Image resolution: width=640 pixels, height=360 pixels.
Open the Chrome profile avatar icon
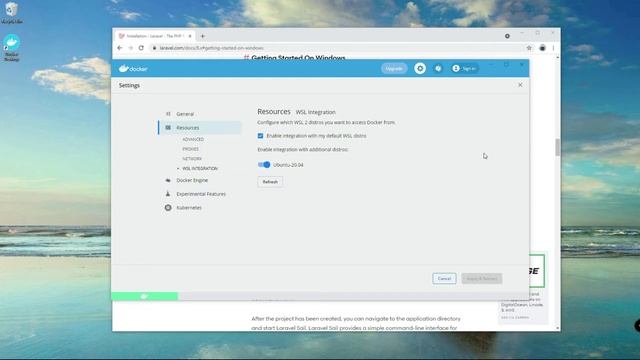(542, 48)
